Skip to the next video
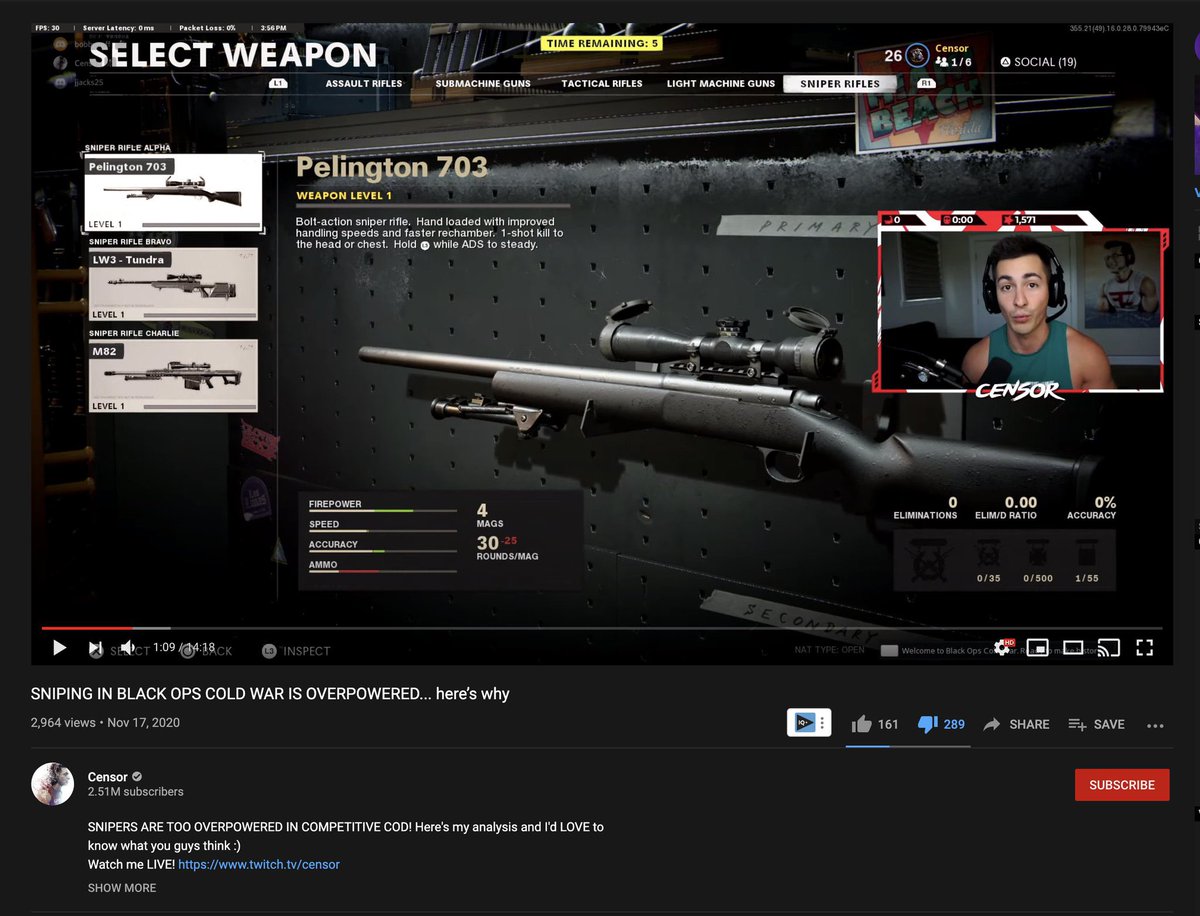Image resolution: width=1200 pixels, height=916 pixels. point(96,648)
